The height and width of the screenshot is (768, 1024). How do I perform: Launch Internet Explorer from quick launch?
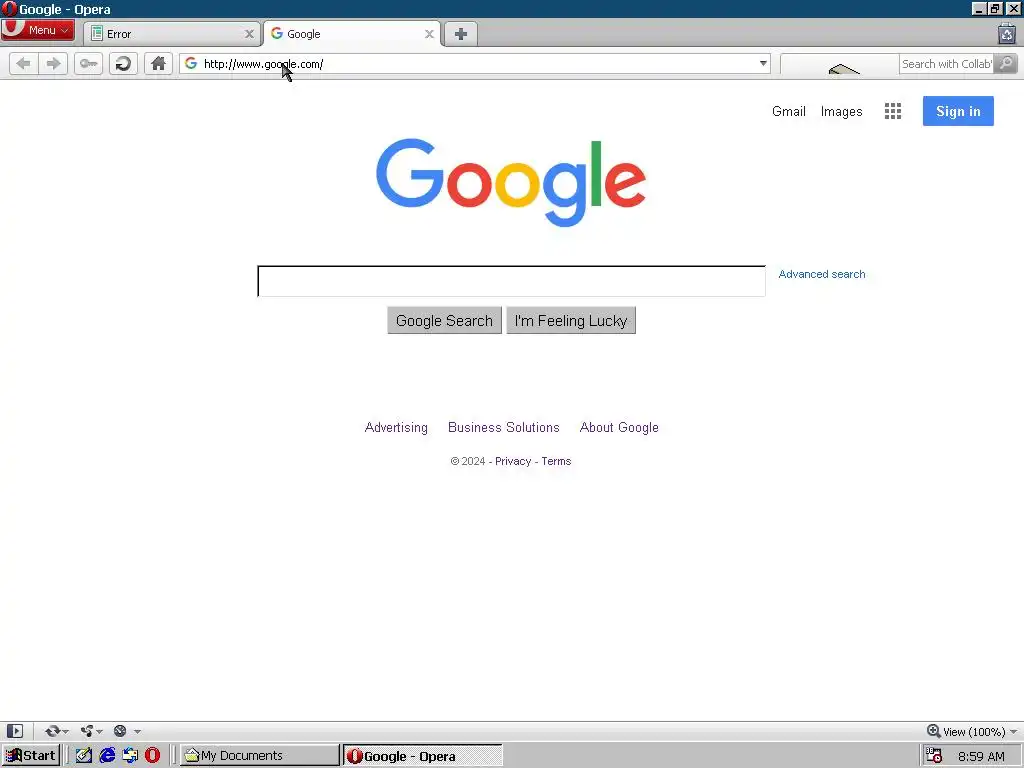[107, 756]
